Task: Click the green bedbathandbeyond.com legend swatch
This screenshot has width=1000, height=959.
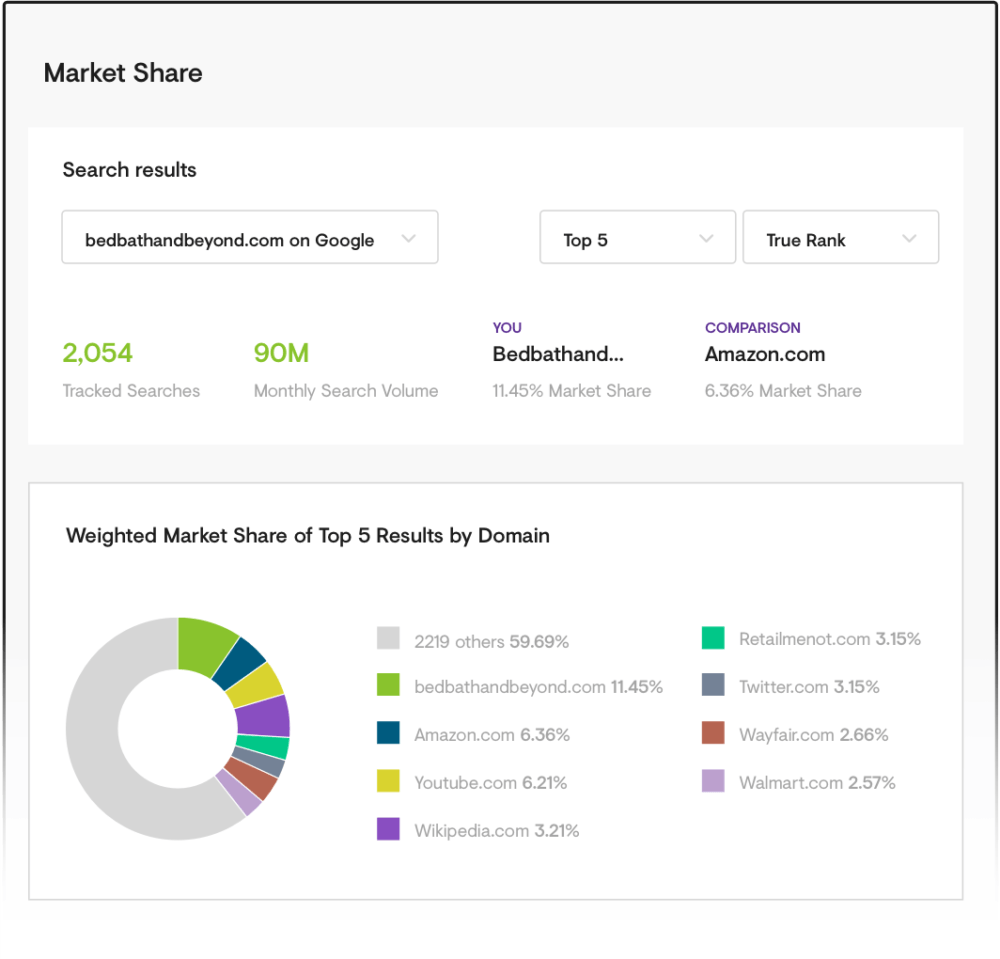Action: [x=388, y=685]
